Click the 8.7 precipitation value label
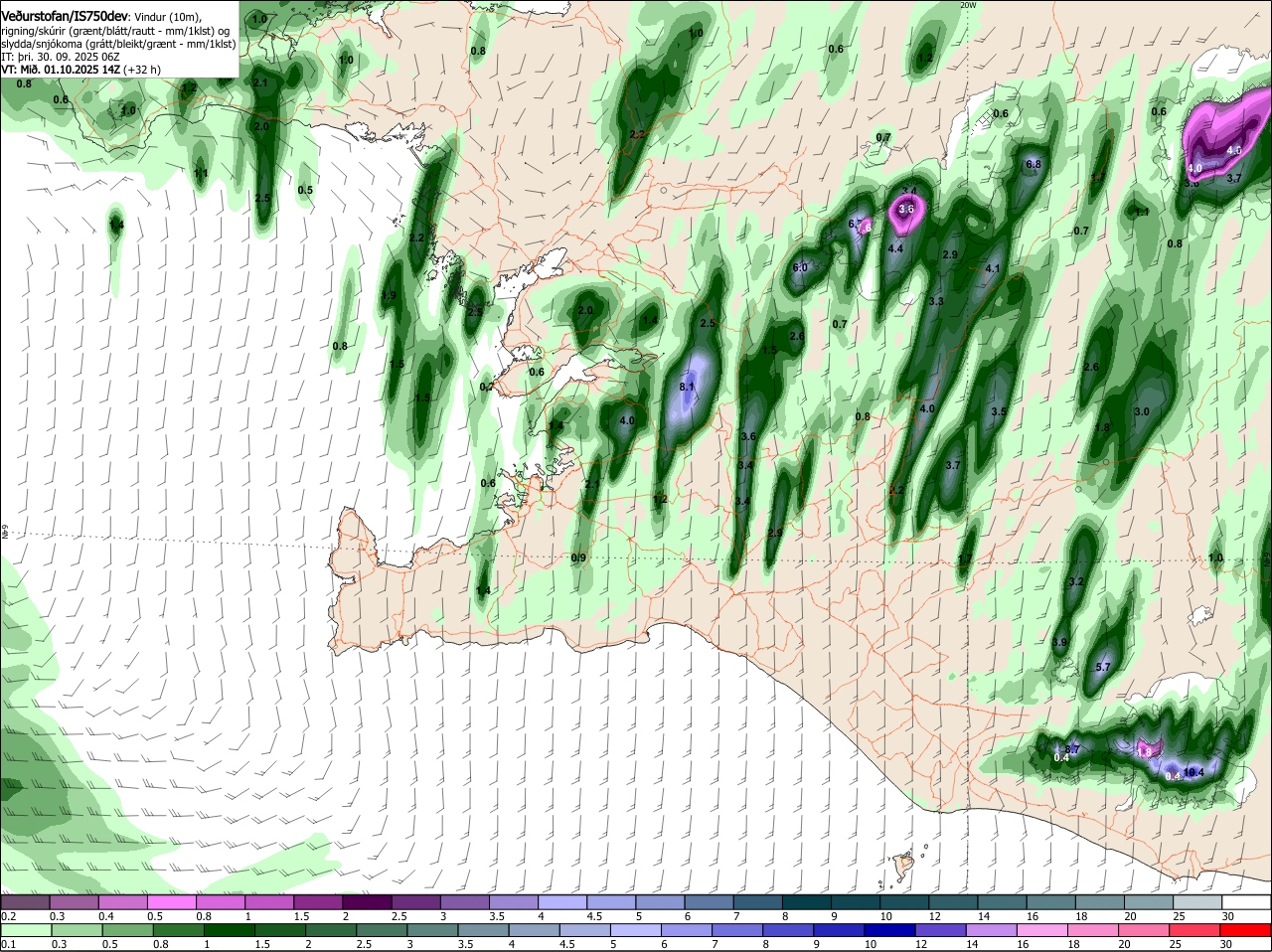The height and width of the screenshot is (952, 1272). point(1072,748)
